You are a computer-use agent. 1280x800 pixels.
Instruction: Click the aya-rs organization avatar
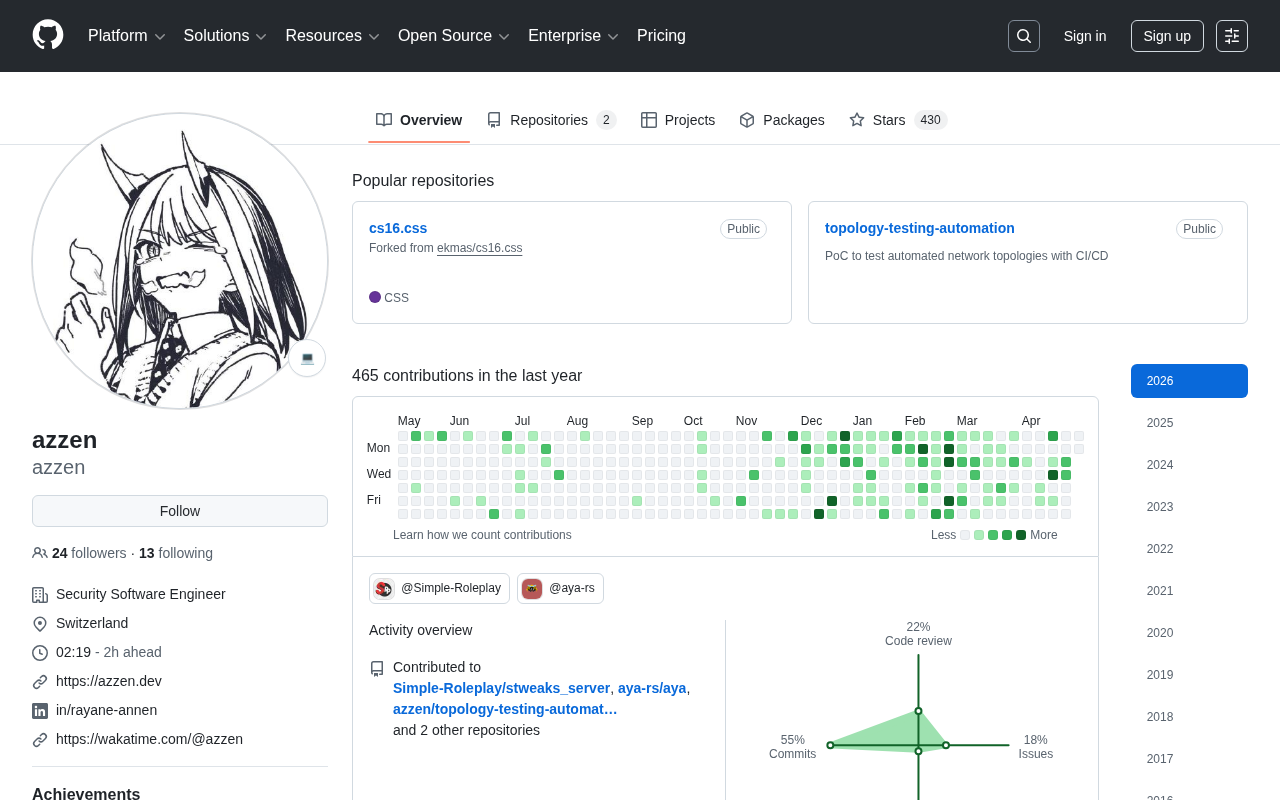click(x=532, y=589)
